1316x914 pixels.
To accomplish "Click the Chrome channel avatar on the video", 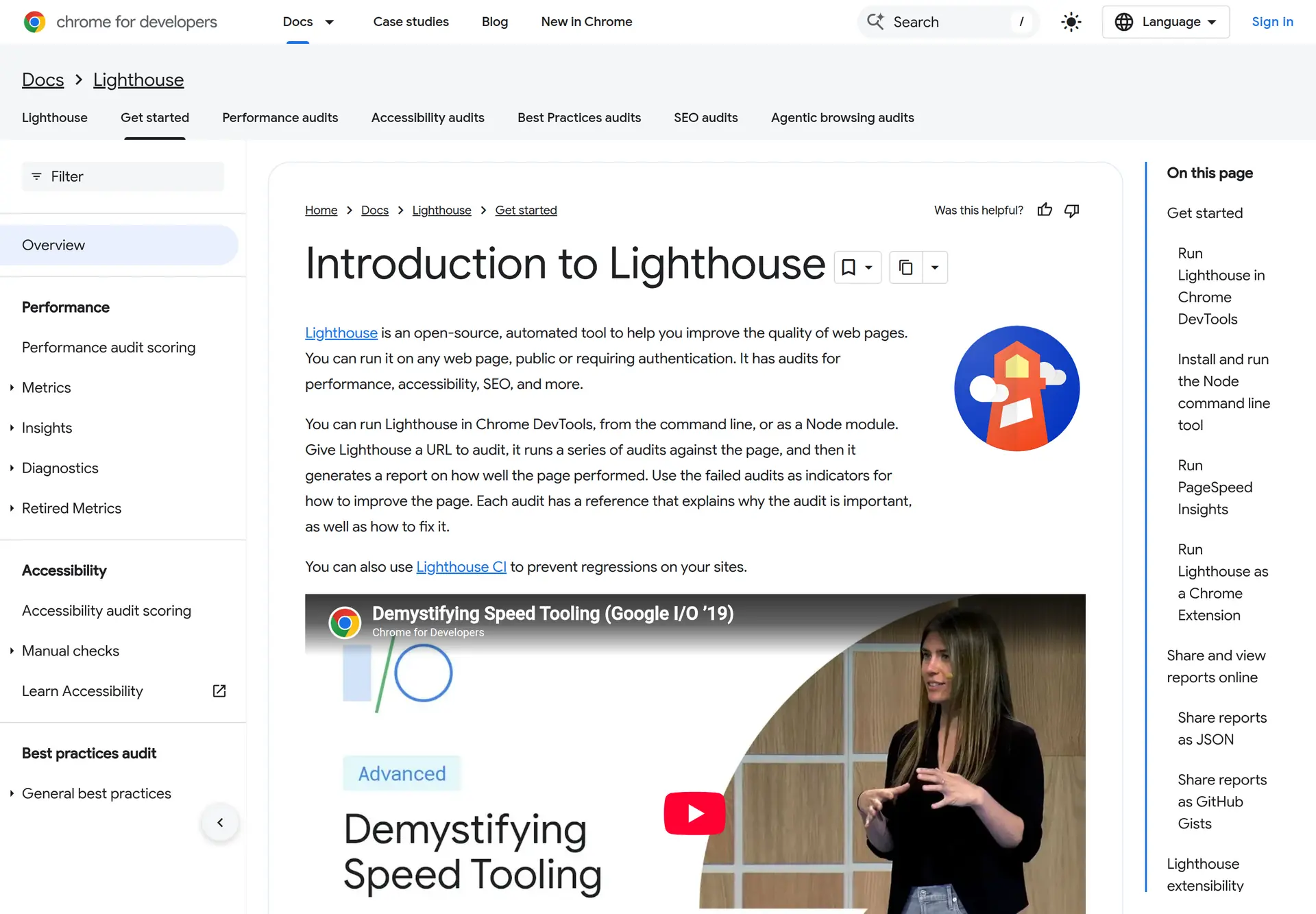I will (345, 623).
